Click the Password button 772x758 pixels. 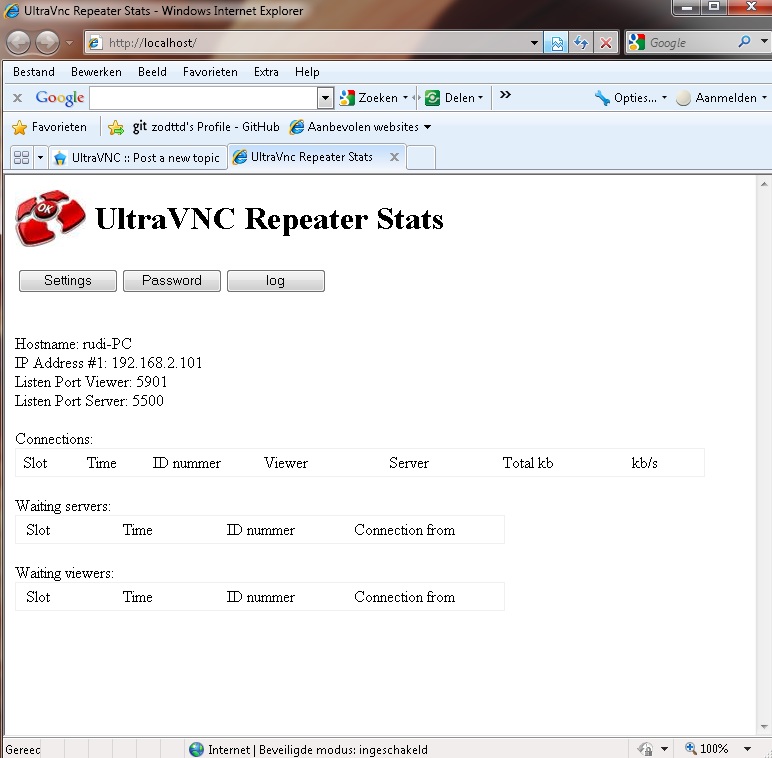pyautogui.click(x=172, y=281)
